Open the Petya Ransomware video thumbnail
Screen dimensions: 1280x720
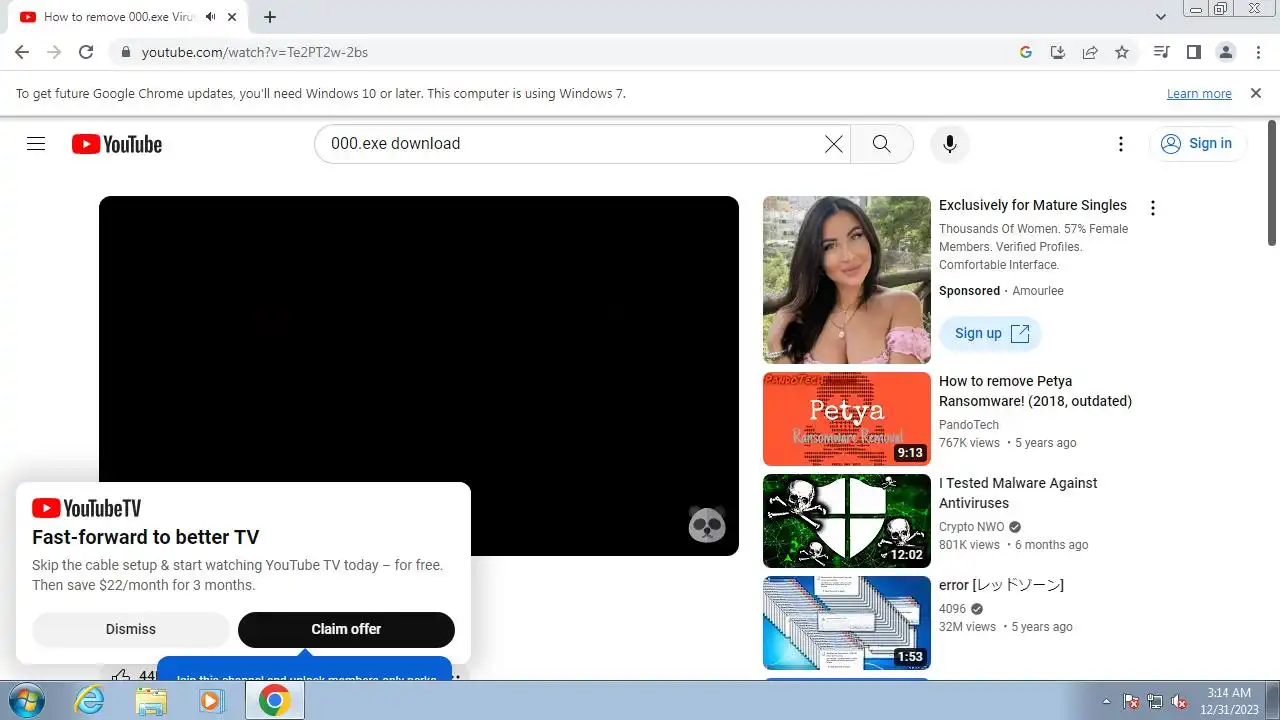(x=847, y=419)
